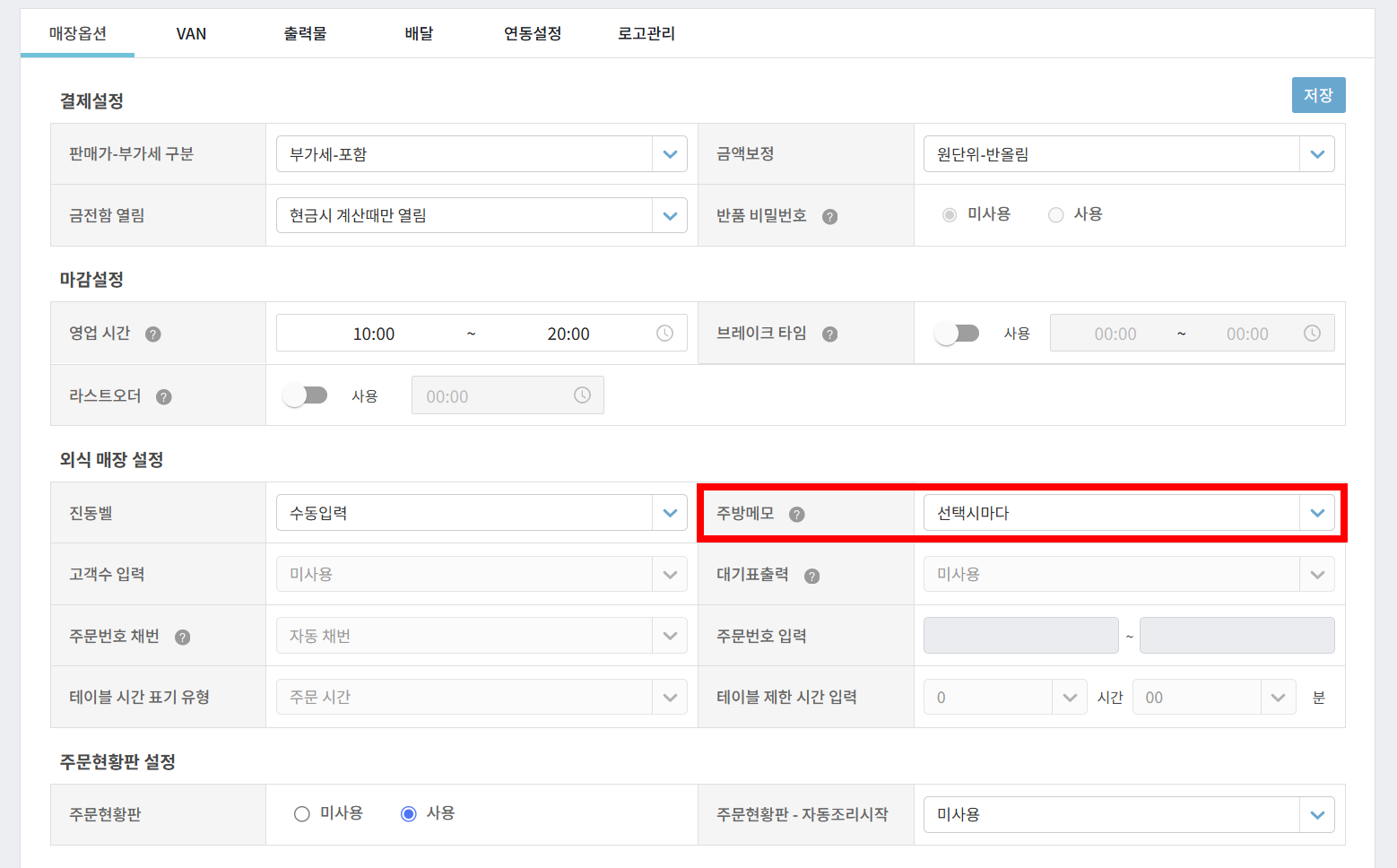The width and height of the screenshot is (1397, 868).
Task: Click 주문현황판 설정 heading
Action: pos(117,762)
